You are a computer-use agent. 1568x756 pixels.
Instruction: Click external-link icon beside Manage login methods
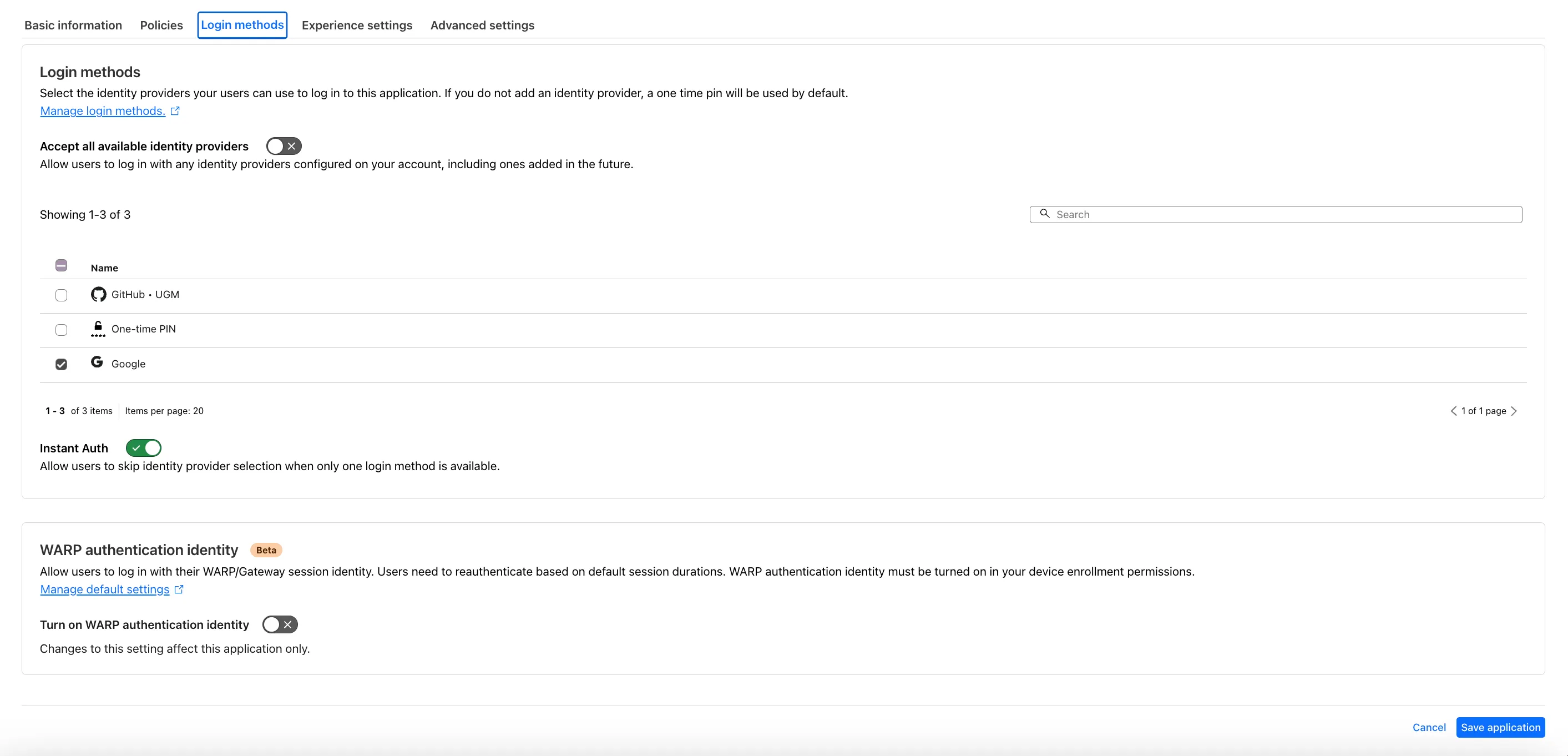pos(175,111)
